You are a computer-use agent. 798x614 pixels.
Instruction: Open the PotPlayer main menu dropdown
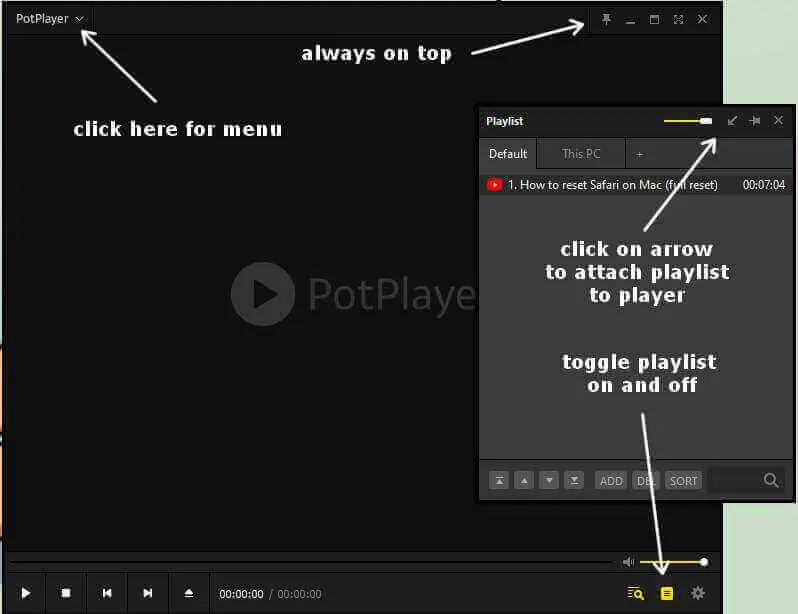coord(49,19)
